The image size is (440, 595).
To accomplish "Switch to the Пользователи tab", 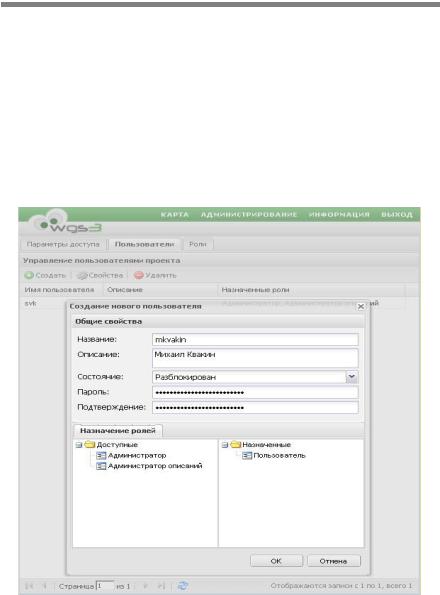I will pyautogui.click(x=145, y=244).
